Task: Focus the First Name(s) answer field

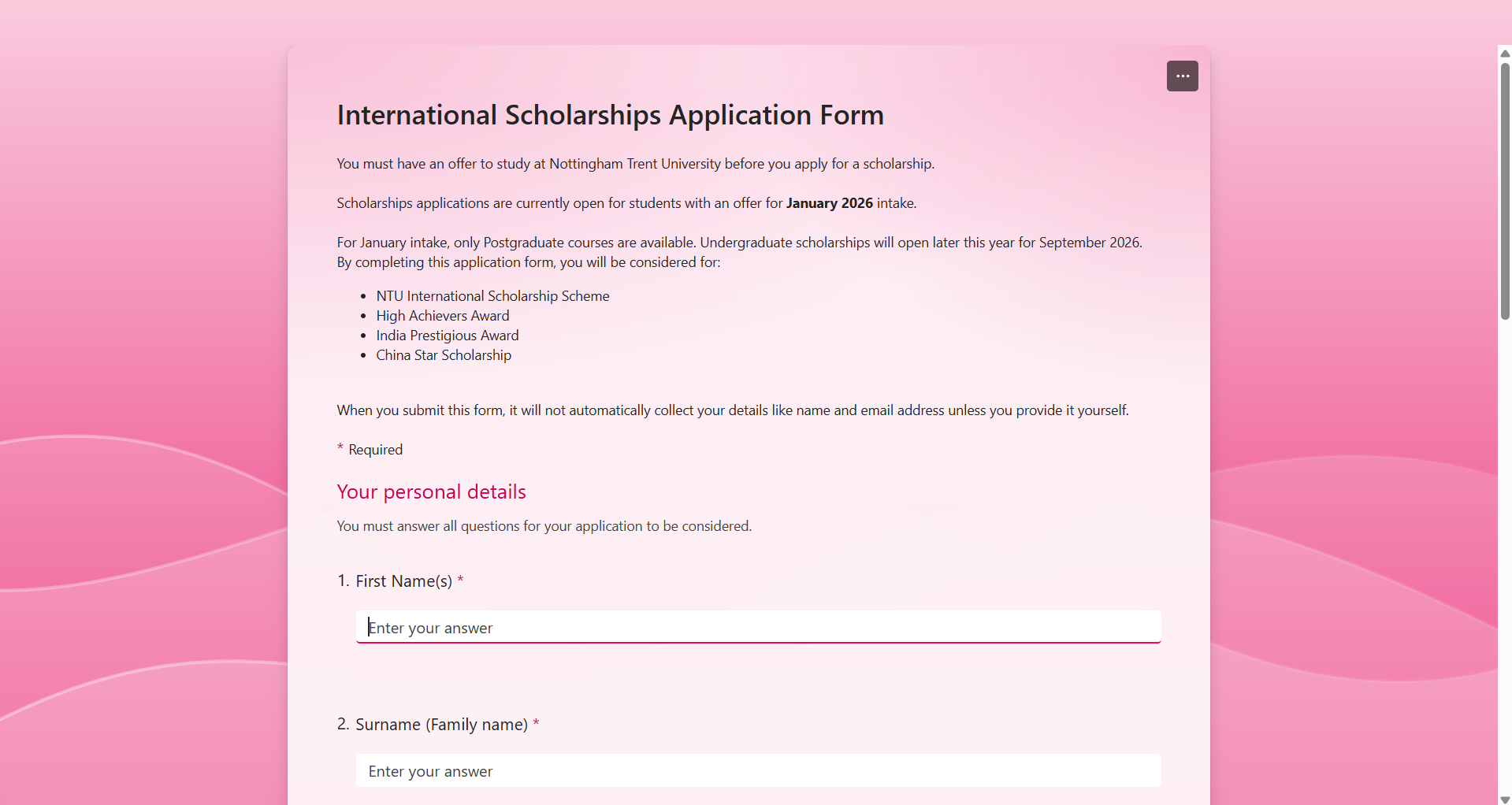Action: point(758,628)
